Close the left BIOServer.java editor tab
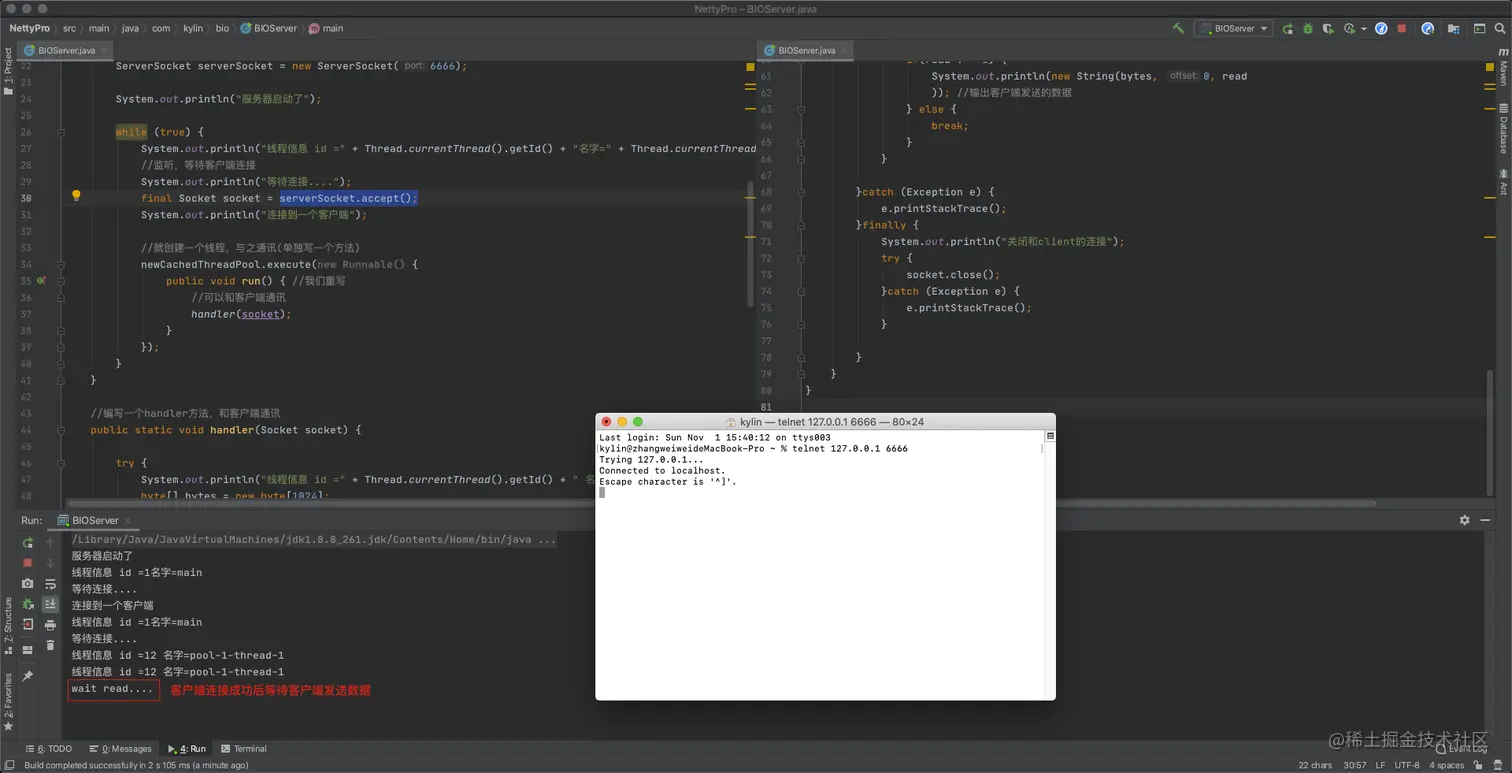Image resolution: width=1512 pixels, height=773 pixels. 104,50
